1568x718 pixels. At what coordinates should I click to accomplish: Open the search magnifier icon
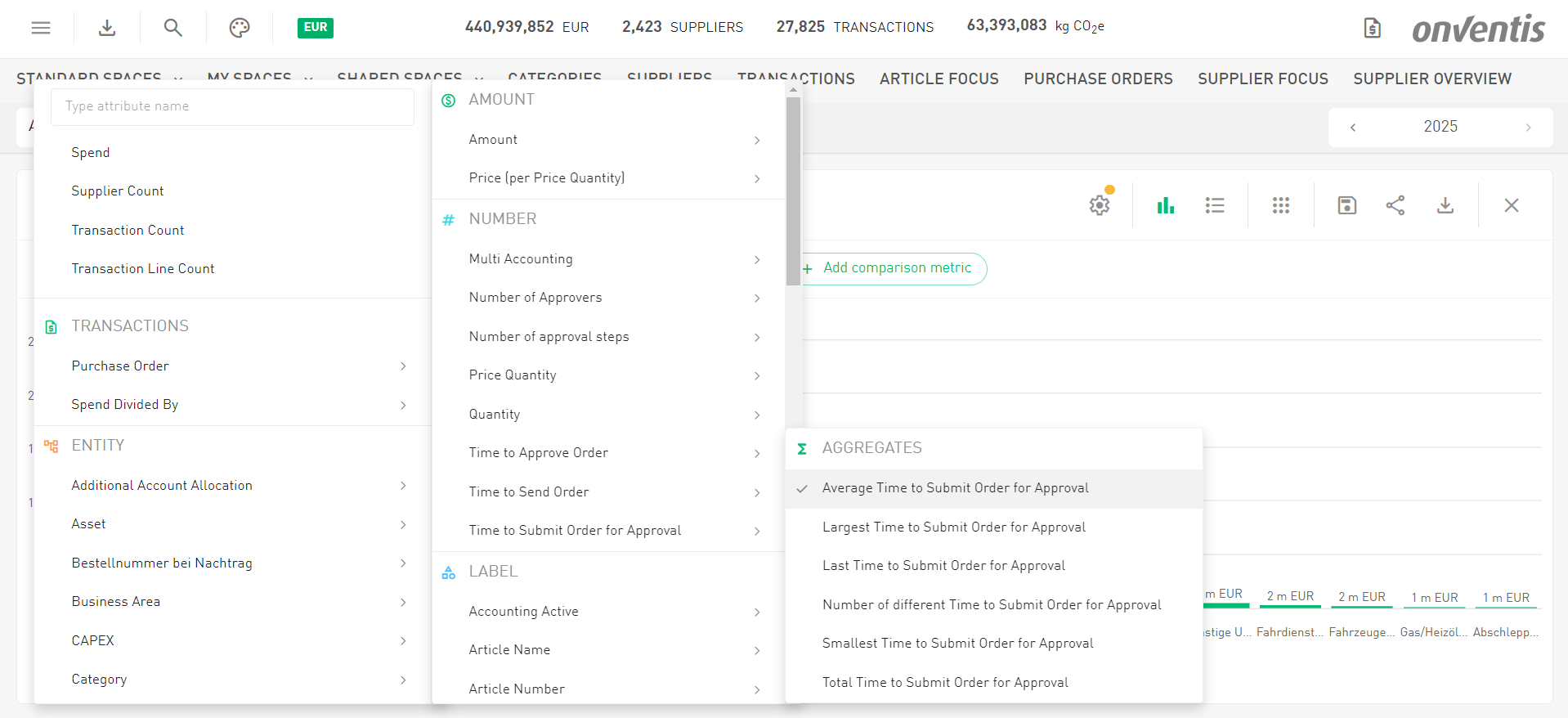172,28
